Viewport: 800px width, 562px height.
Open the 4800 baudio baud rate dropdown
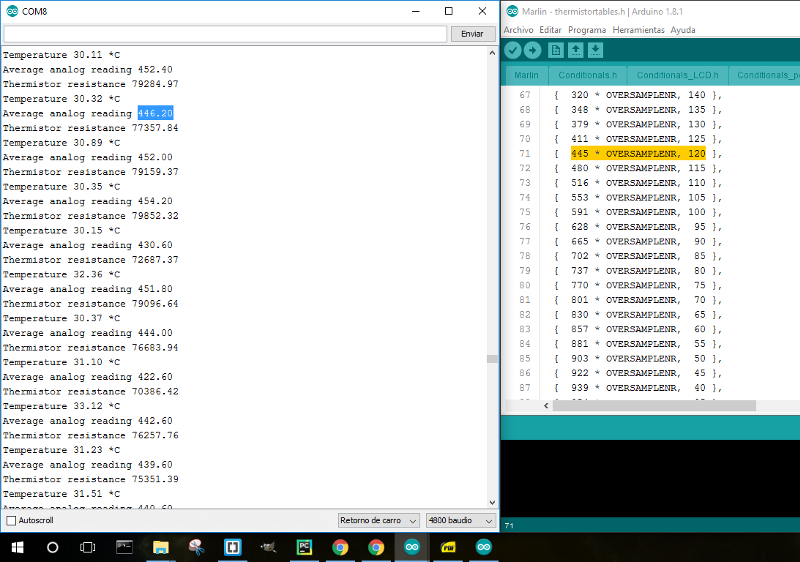(x=461, y=521)
